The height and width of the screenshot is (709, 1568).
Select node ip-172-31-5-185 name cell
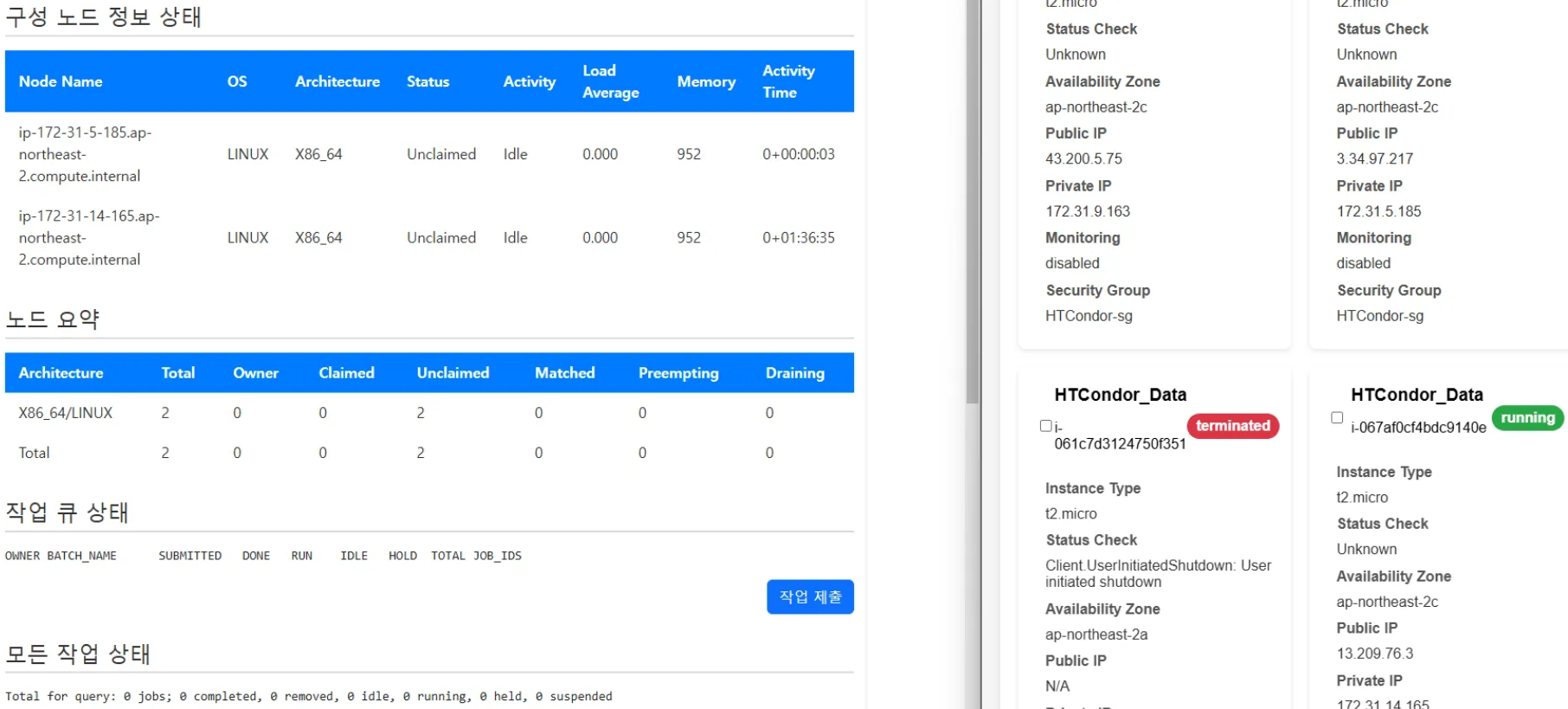tap(85, 154)
